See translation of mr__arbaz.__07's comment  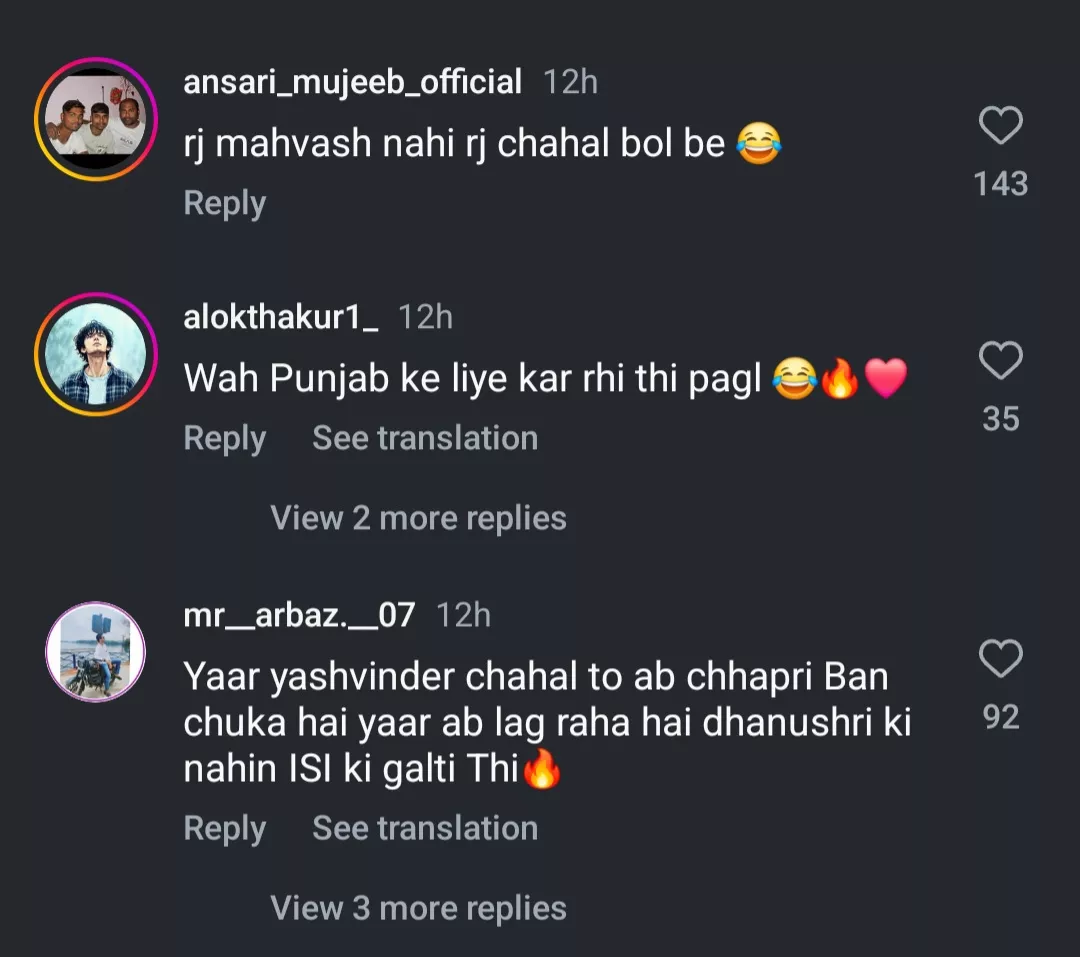(425, 828)
